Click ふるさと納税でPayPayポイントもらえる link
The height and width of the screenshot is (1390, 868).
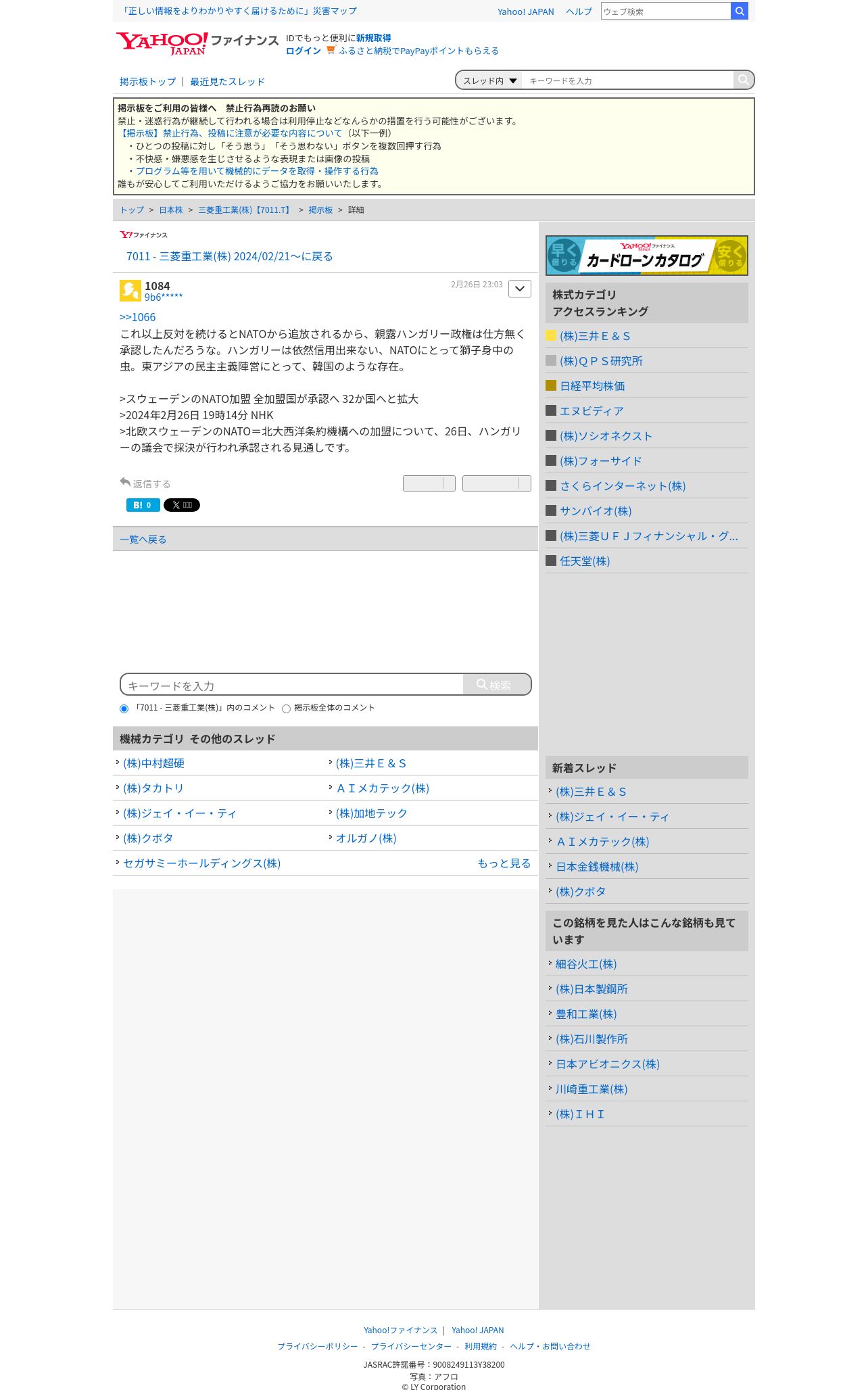[418, 51]
